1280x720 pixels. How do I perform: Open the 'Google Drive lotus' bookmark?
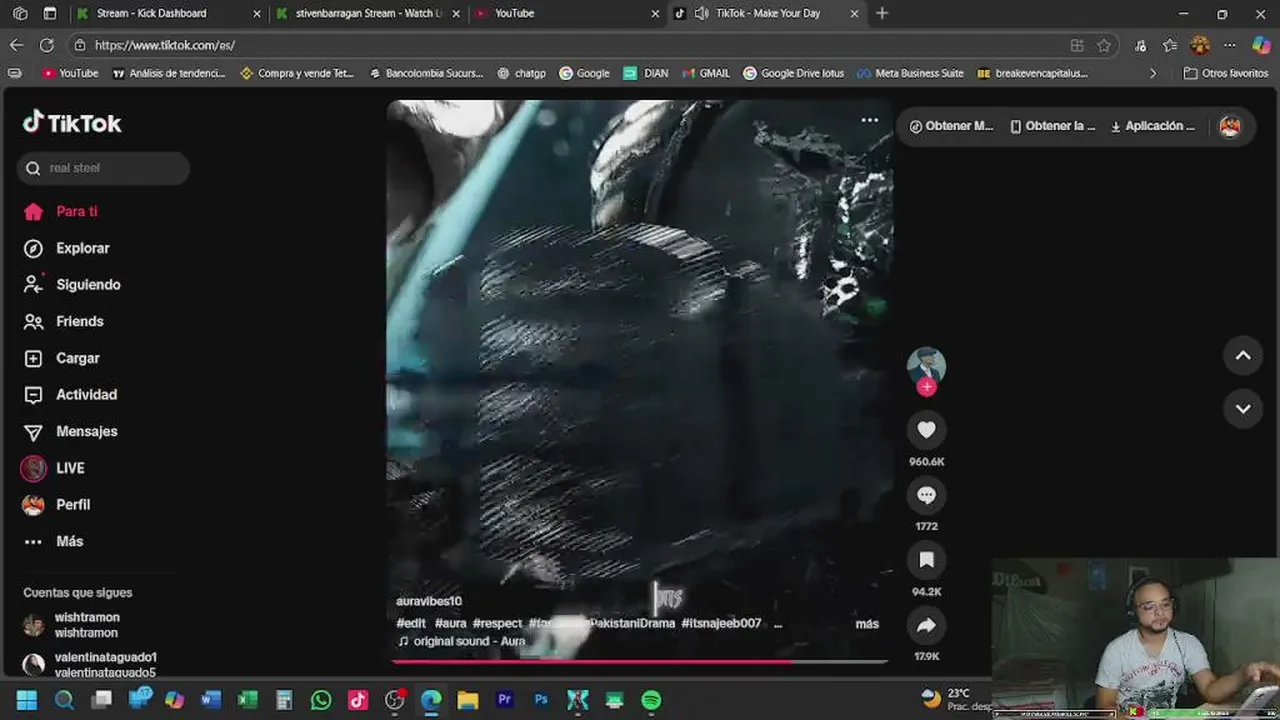tap(793, 73)
